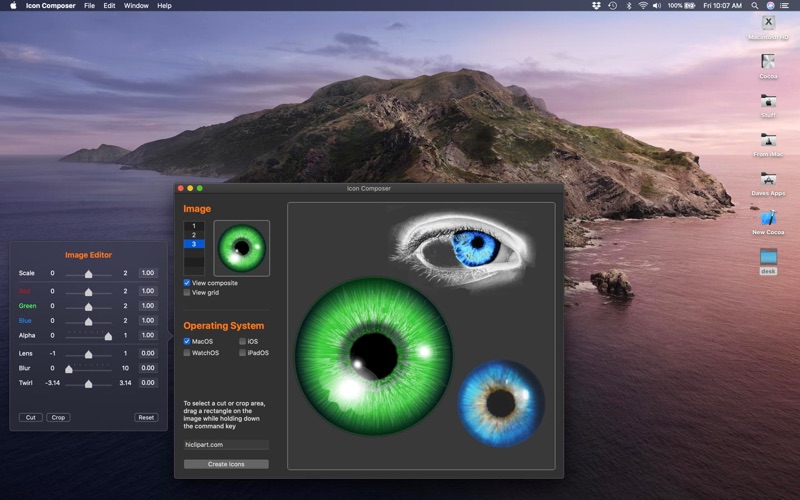Click the Alpha slider thumb
Screen dimensions: 800x500
pyautogui.click(x=108, y=336)
